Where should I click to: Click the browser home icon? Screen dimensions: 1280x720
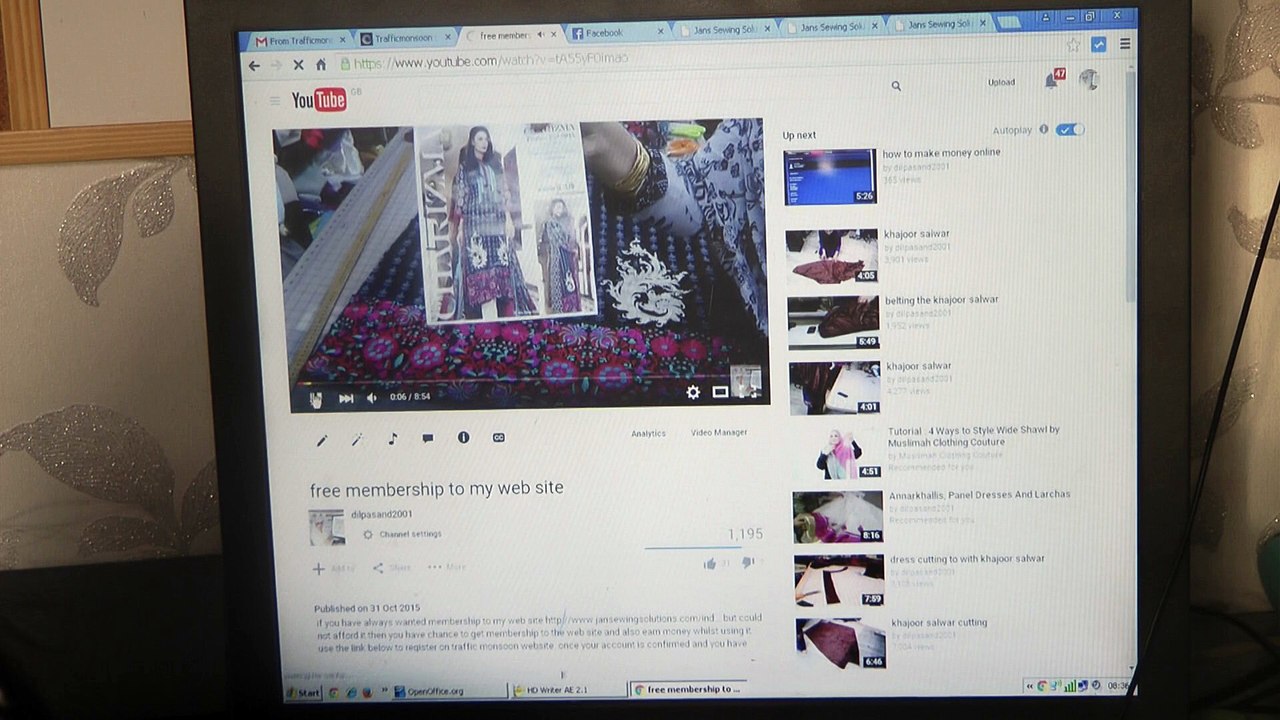coord(321,64)
